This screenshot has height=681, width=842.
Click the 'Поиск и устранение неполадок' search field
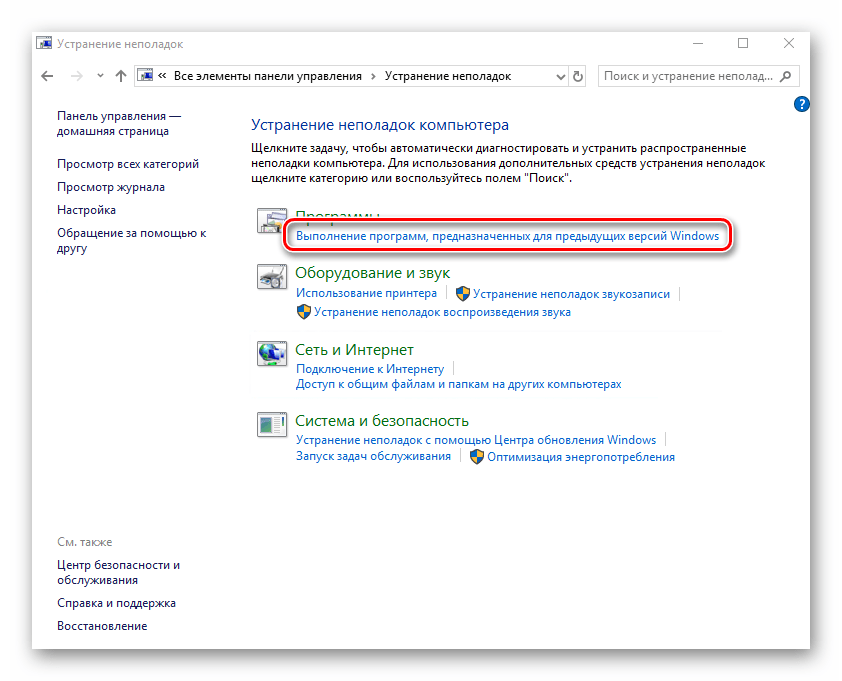(688, 76)
